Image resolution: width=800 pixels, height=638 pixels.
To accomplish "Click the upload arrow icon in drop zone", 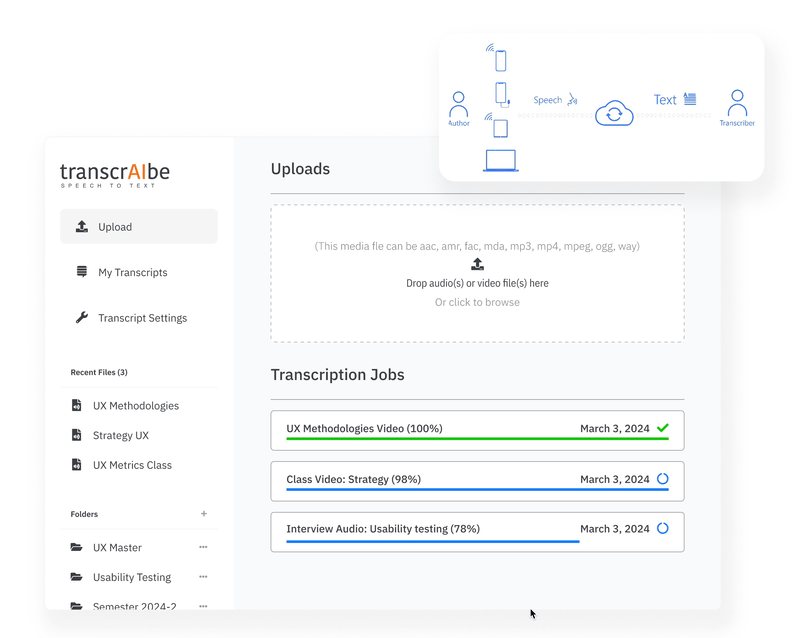I will 477,263.
